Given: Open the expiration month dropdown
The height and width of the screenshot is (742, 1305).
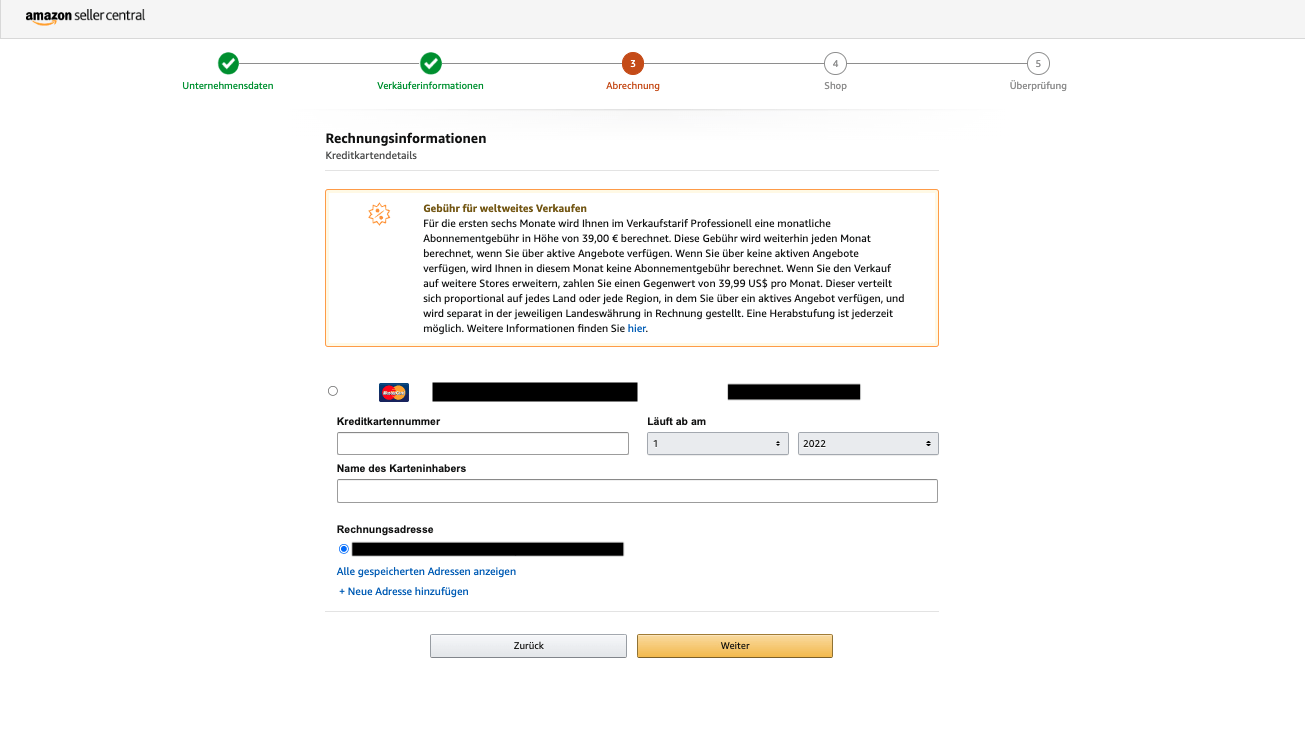Looking at the screenshot, I should pos(717,443).
